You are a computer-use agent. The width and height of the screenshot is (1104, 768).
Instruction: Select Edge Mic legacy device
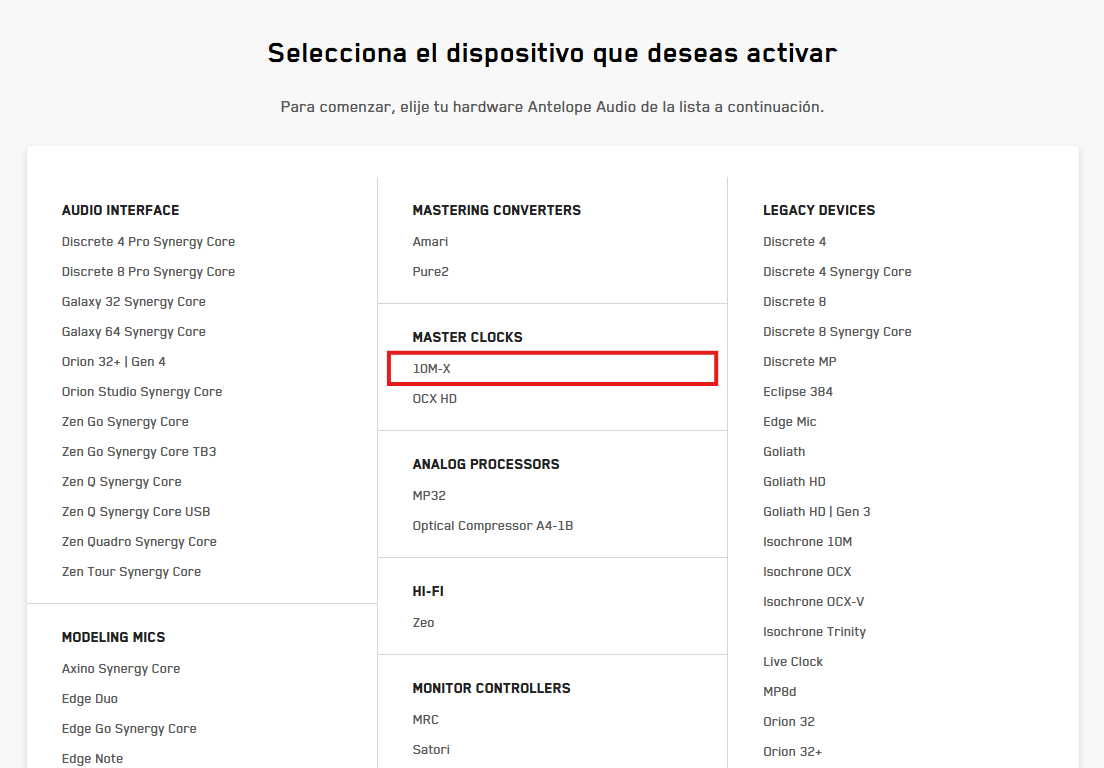point(789,422)
